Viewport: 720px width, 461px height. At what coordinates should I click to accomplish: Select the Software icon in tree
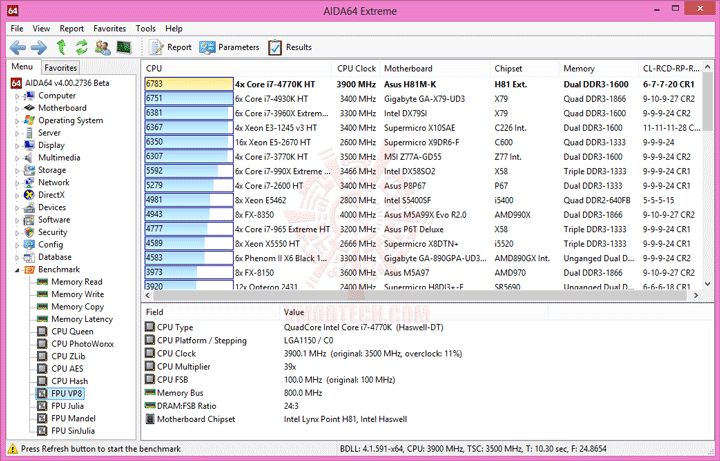tap(29, 220)
